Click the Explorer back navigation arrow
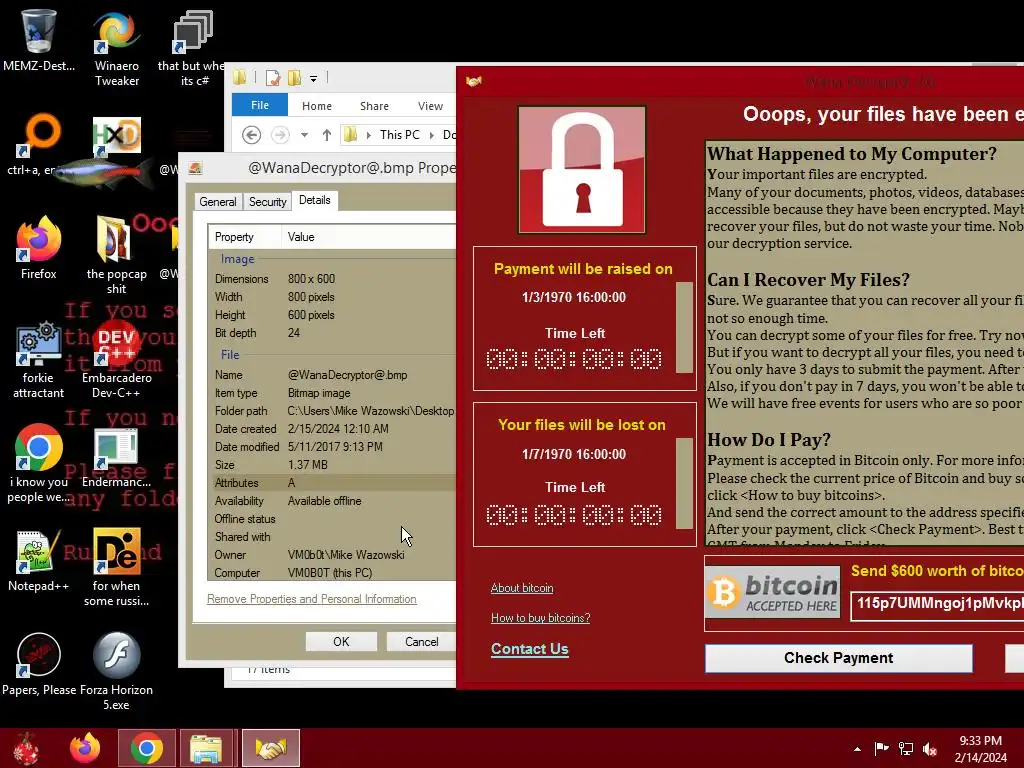This screenshot has height=768, width=1024. [251, 135]
